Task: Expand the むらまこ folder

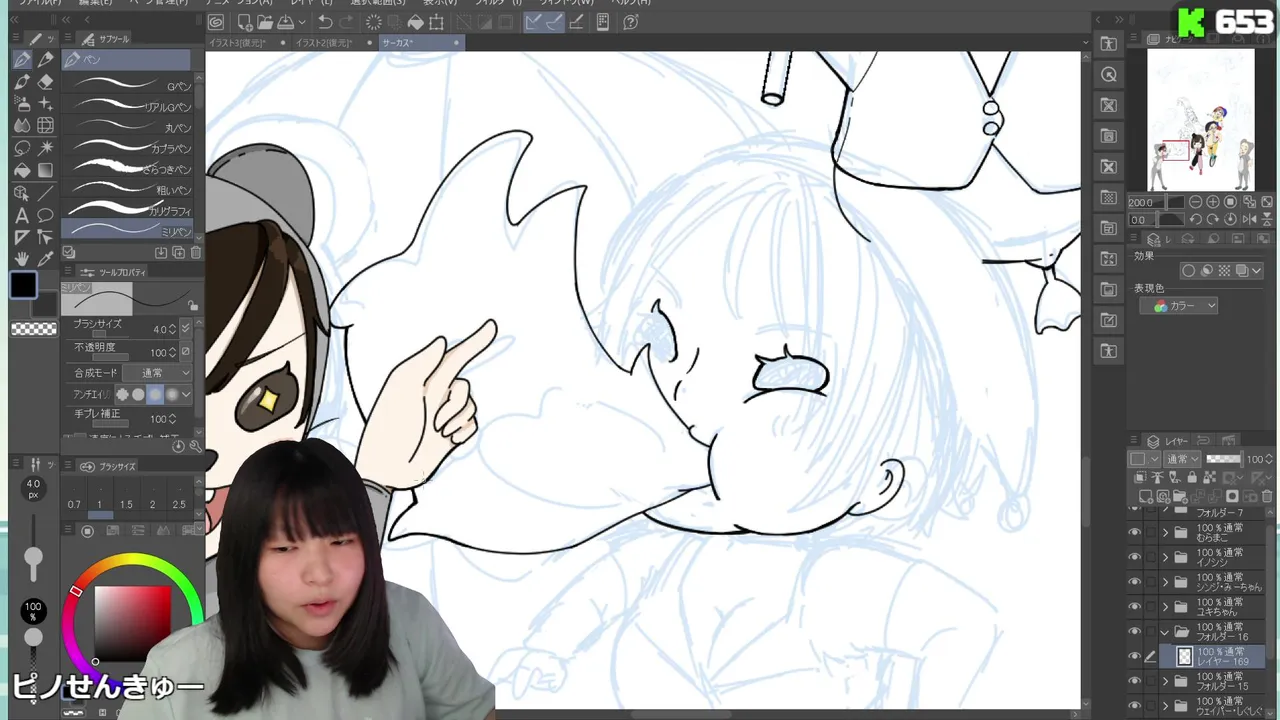Action: [1165, 533]
